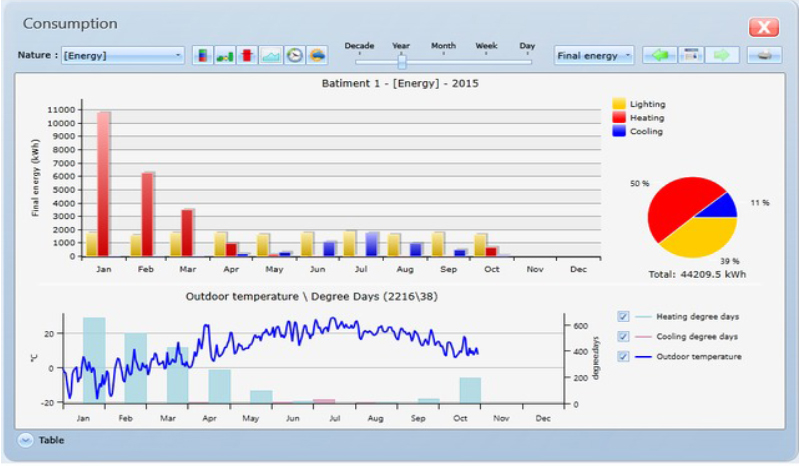Click the weather cloud and sun icon
This screenshot has width=800, height=466.
click(317, 56)
